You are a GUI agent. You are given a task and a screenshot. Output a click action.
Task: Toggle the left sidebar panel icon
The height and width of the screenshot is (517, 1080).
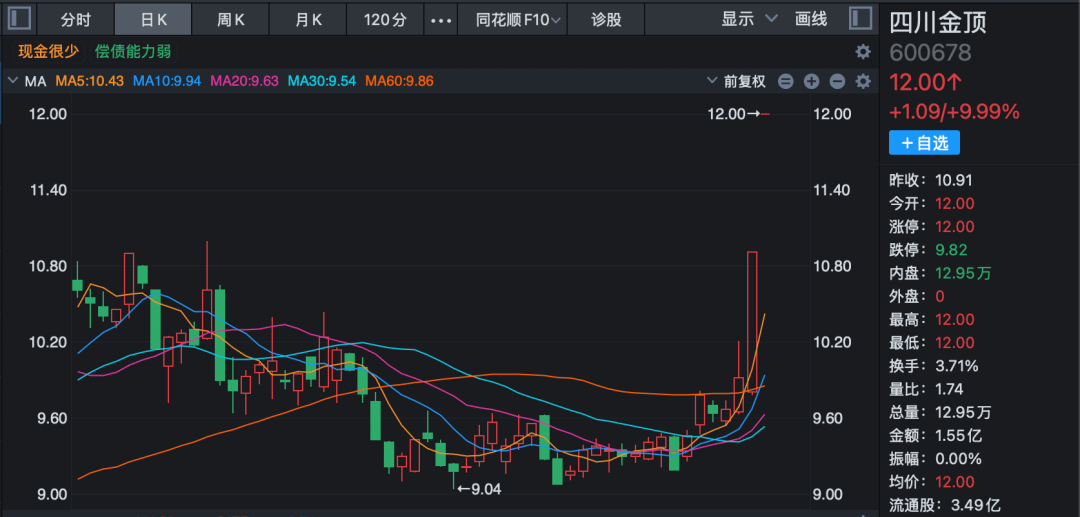20,19
